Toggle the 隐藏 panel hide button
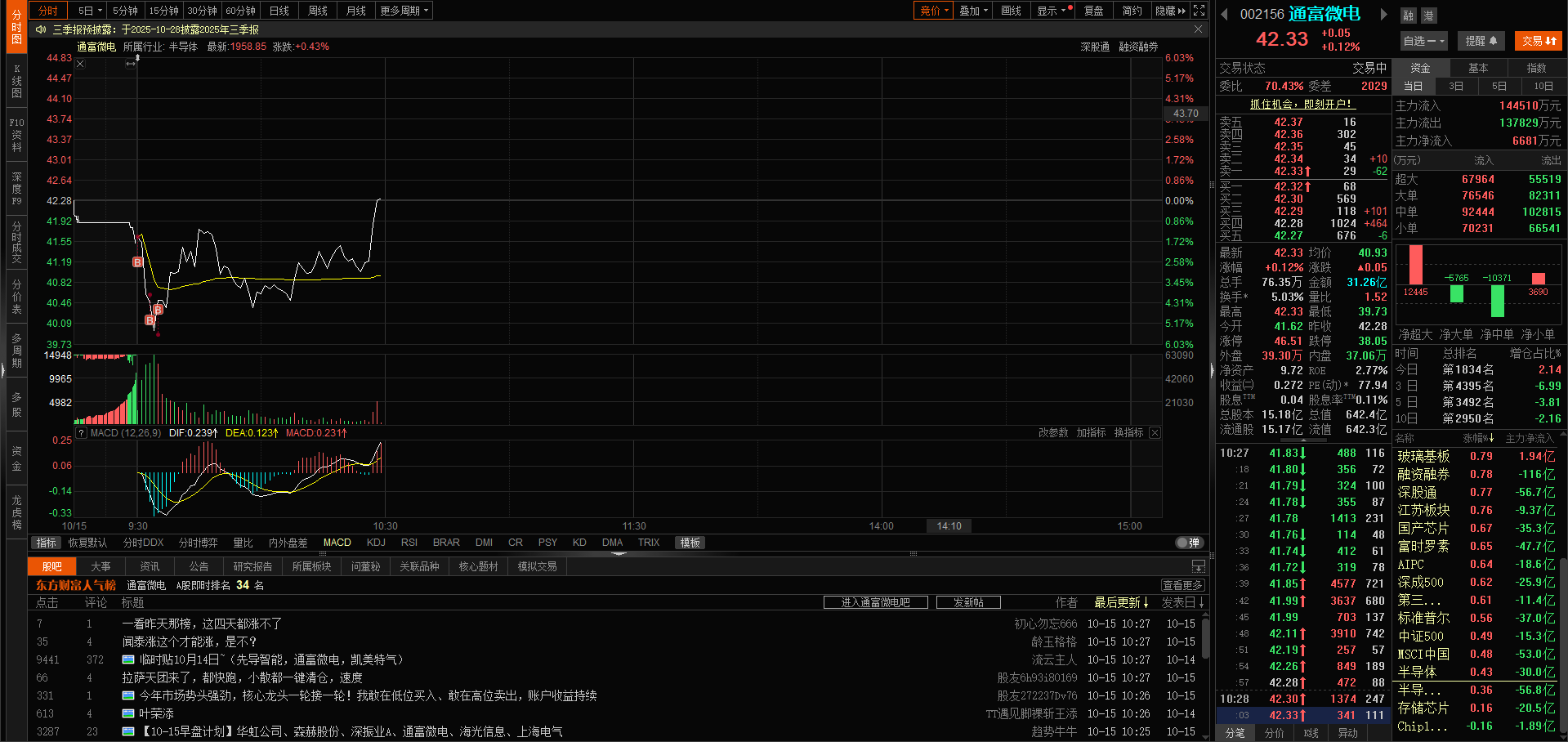Screen dimensions: 1568x742 pyautogui.click(x=1171, y=11)
